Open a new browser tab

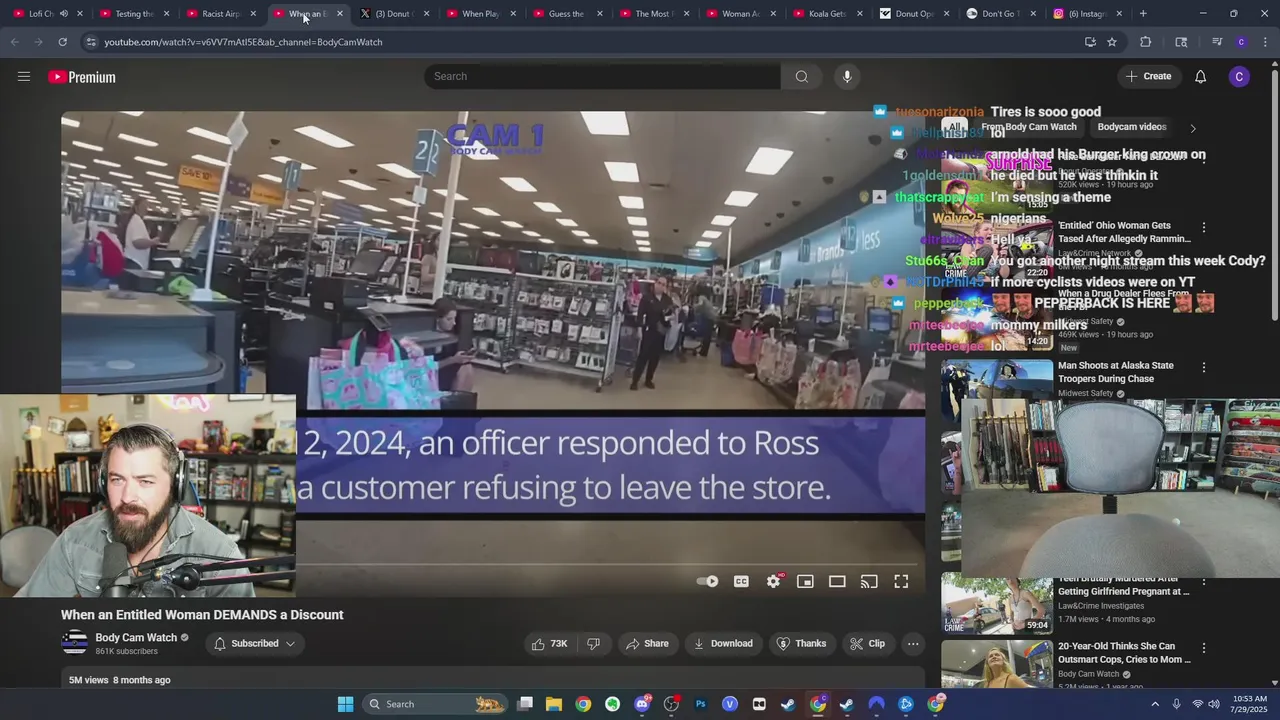[x=1143, y=14]
